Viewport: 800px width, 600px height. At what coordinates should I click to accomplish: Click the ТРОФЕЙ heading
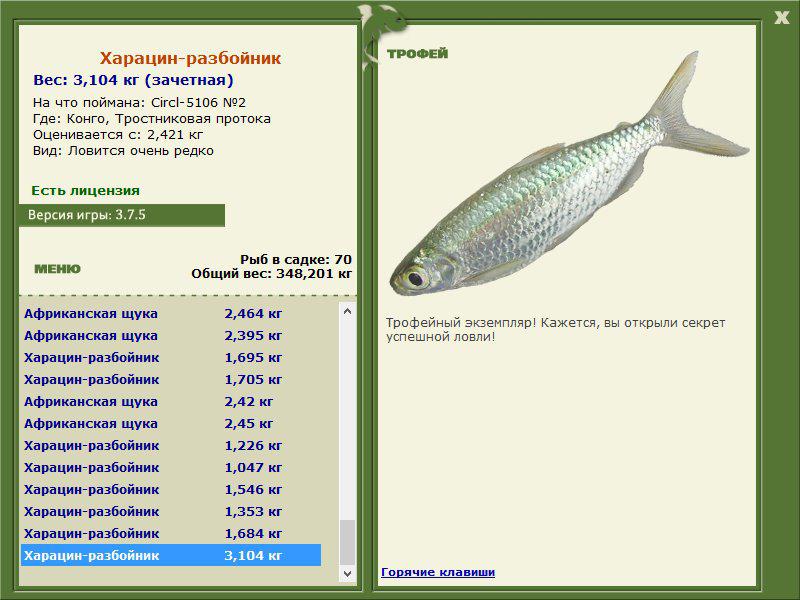417,54
